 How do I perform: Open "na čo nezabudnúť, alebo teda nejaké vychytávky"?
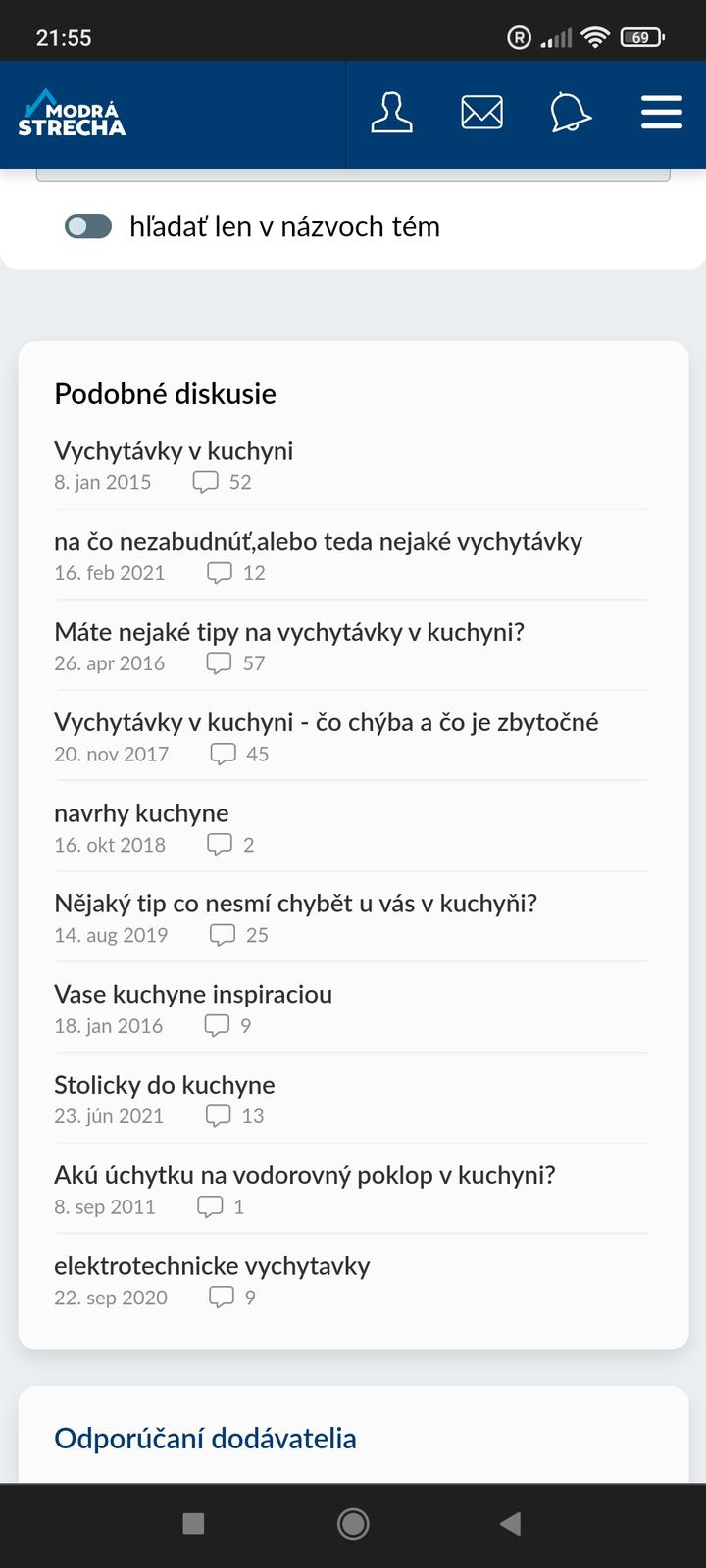[x=318, y=542]
